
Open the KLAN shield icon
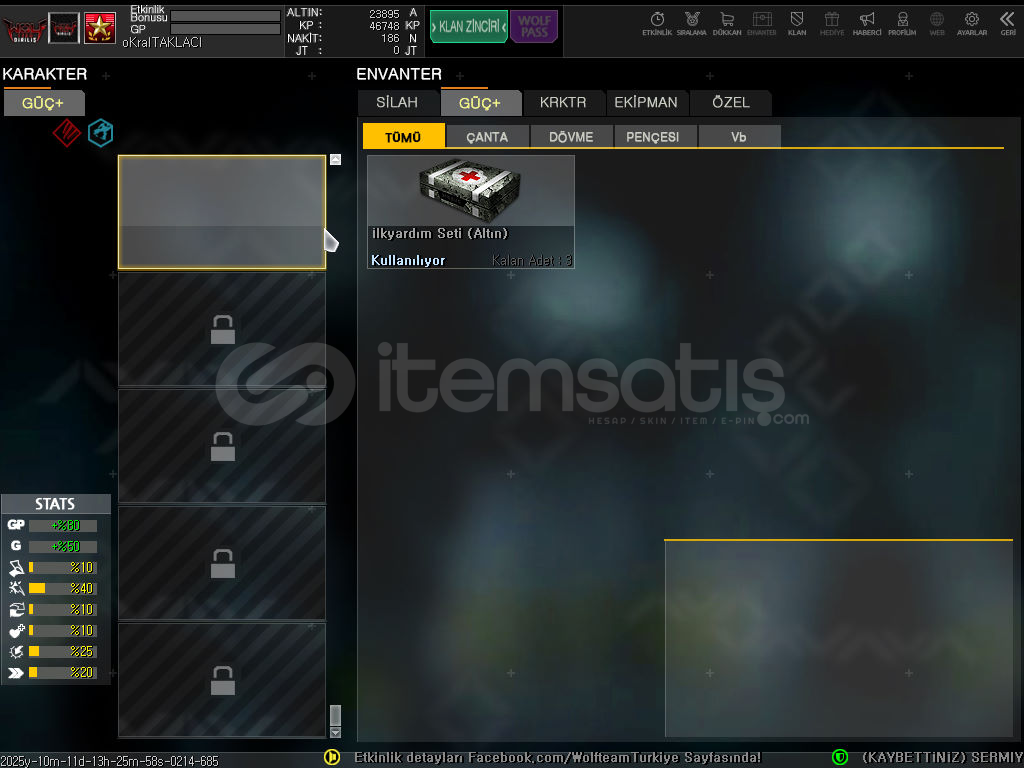[x=797, y=24]
